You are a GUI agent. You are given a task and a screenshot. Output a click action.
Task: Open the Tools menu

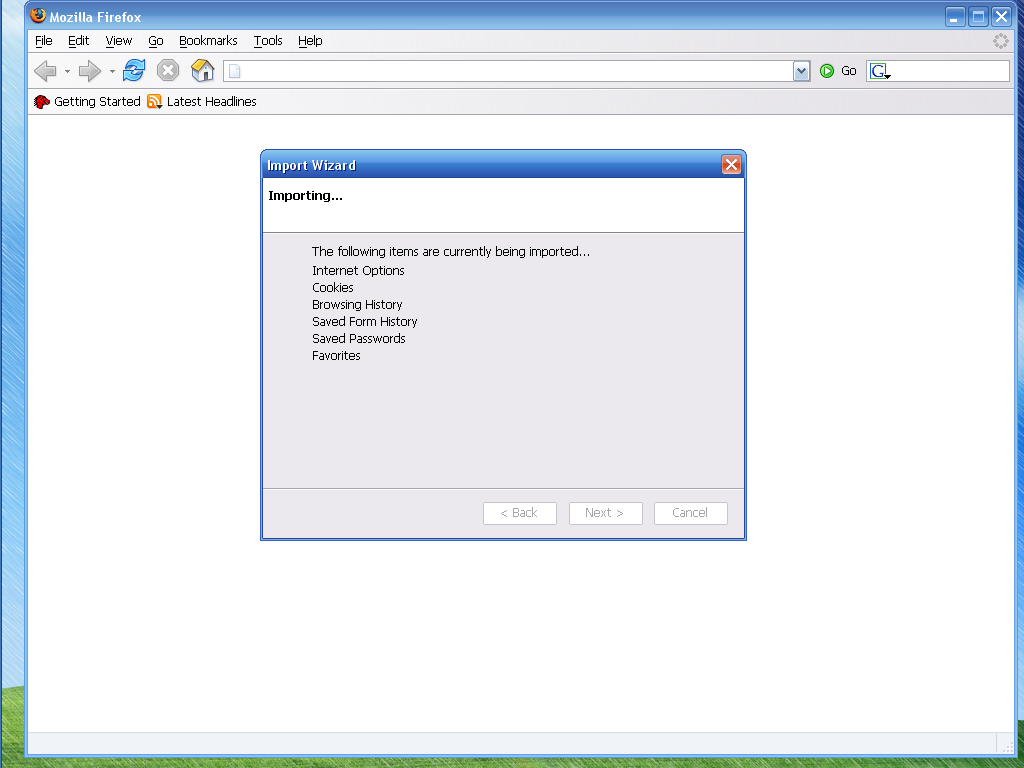pos(268,40)
